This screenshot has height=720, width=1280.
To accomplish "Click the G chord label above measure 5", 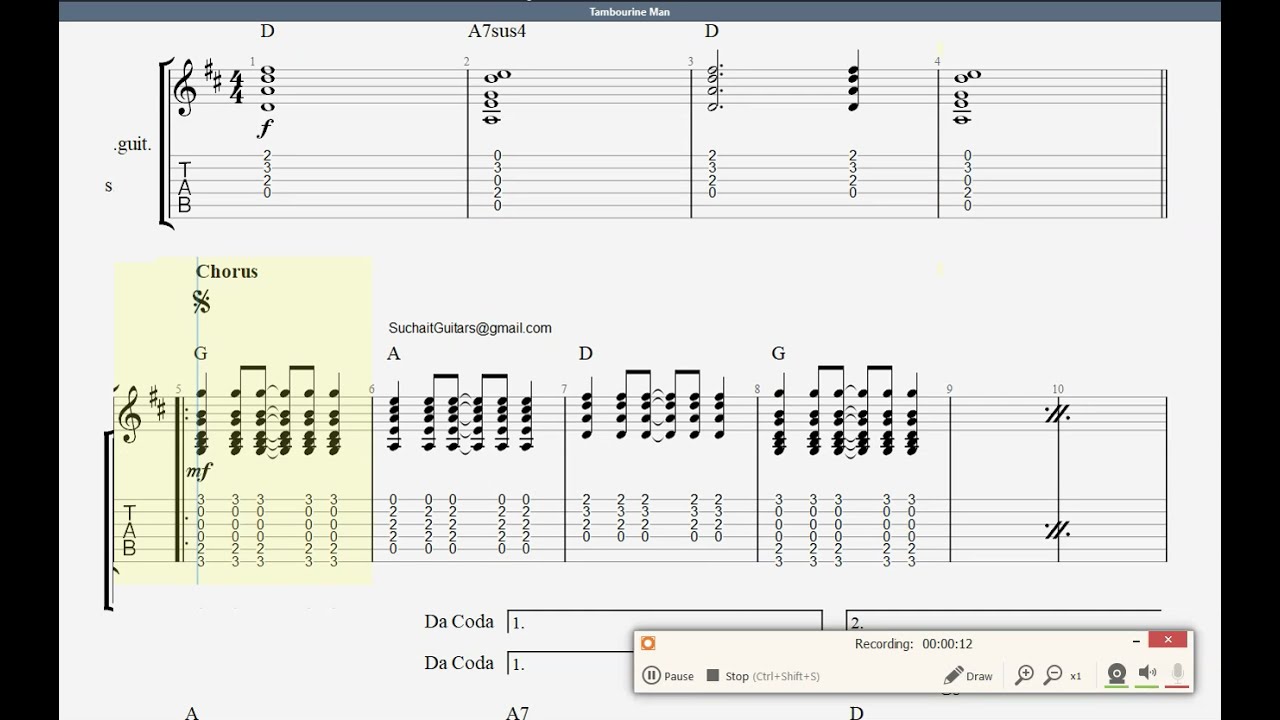I will coord(201,353).
